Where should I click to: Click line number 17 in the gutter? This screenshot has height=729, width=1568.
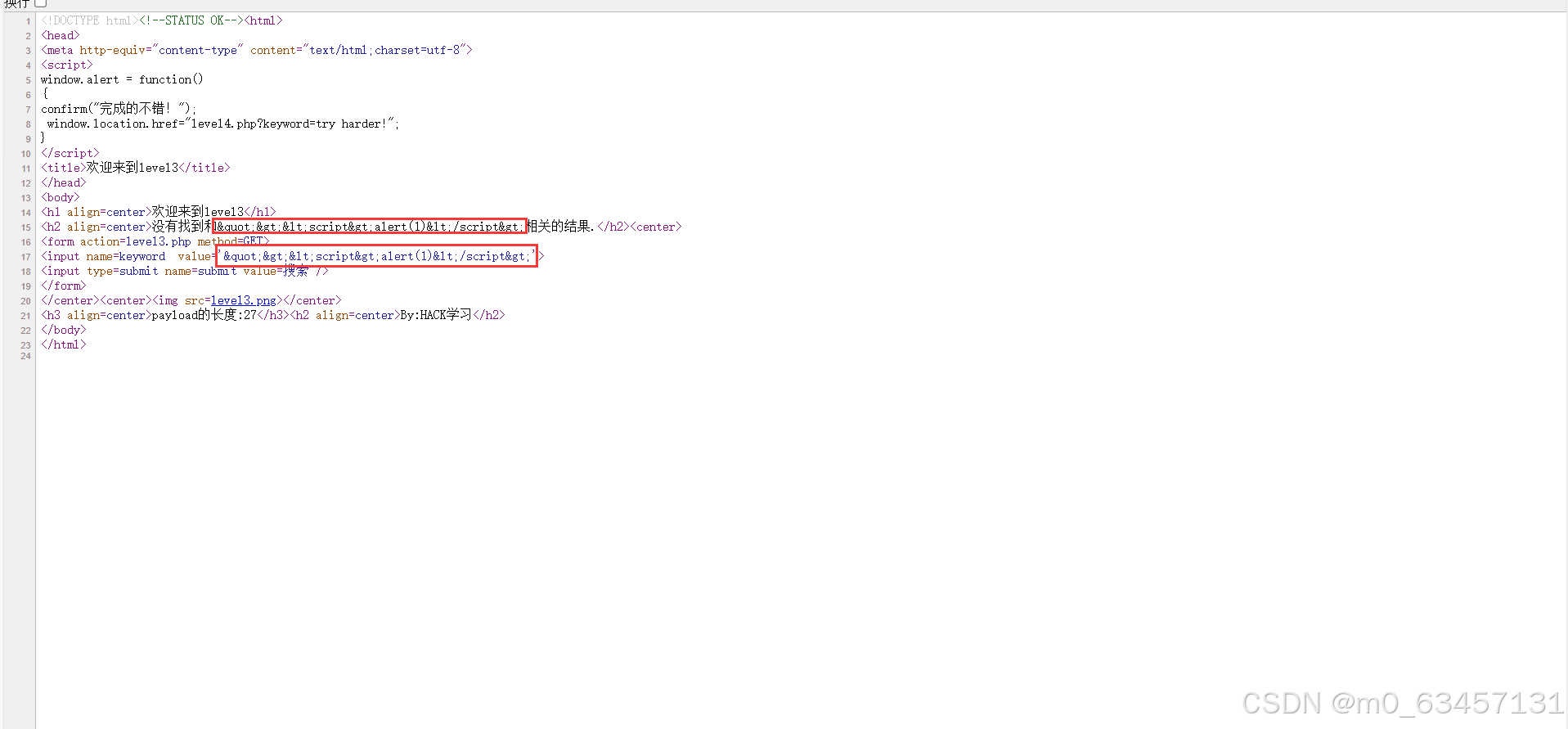(x=26, y=257)
